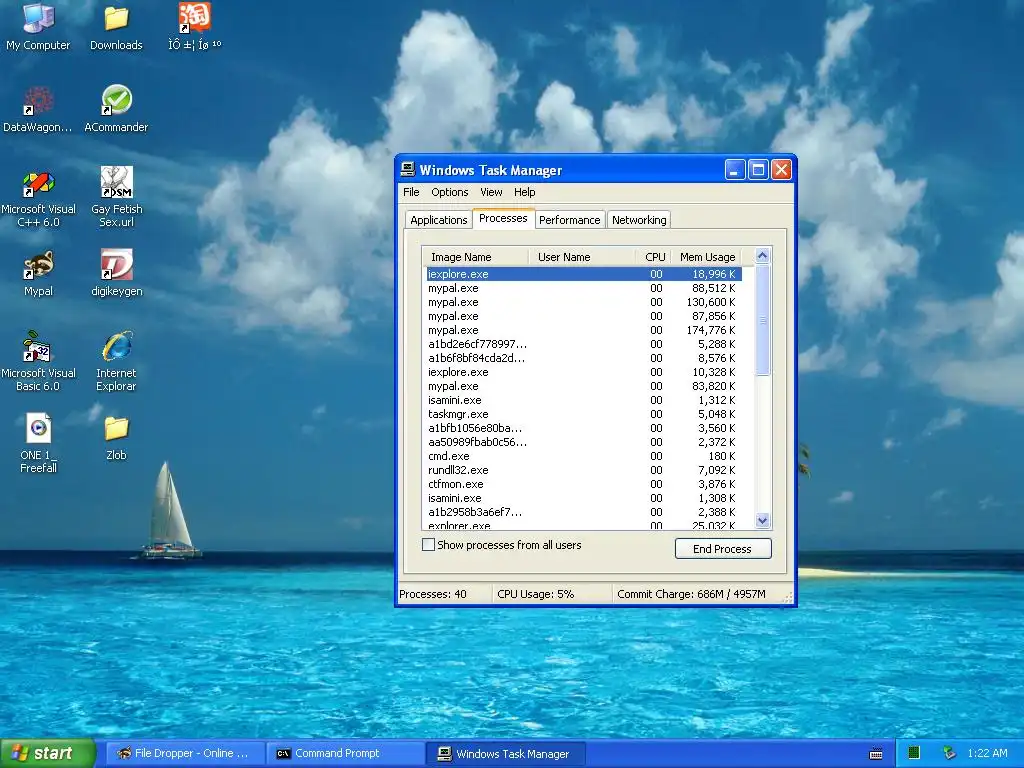The width and height of the screenshot is (1024, 768).
Task: Open the Help menu
Action: 524,192
